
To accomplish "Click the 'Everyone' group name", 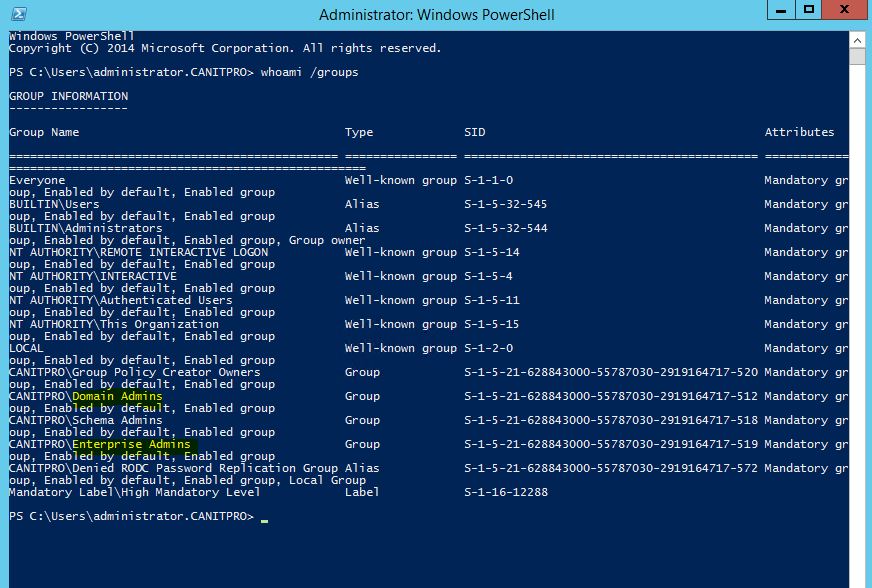I will (x=37, y=180).
